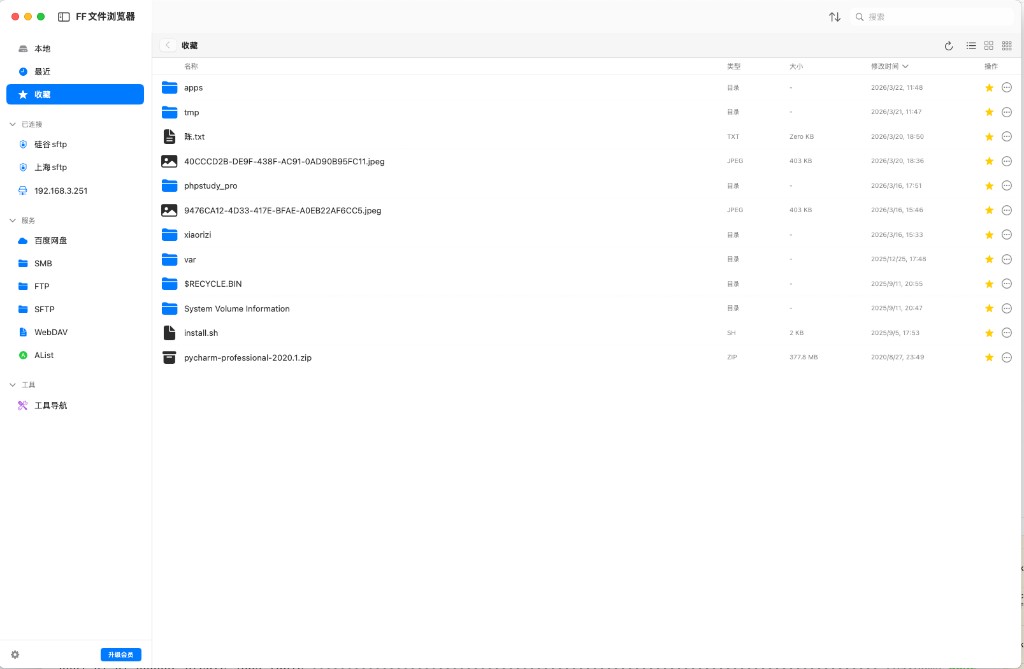Click the refresh icon in the toolbar
This screenshot has height=669, width=1024.
[x=949, y=46]
